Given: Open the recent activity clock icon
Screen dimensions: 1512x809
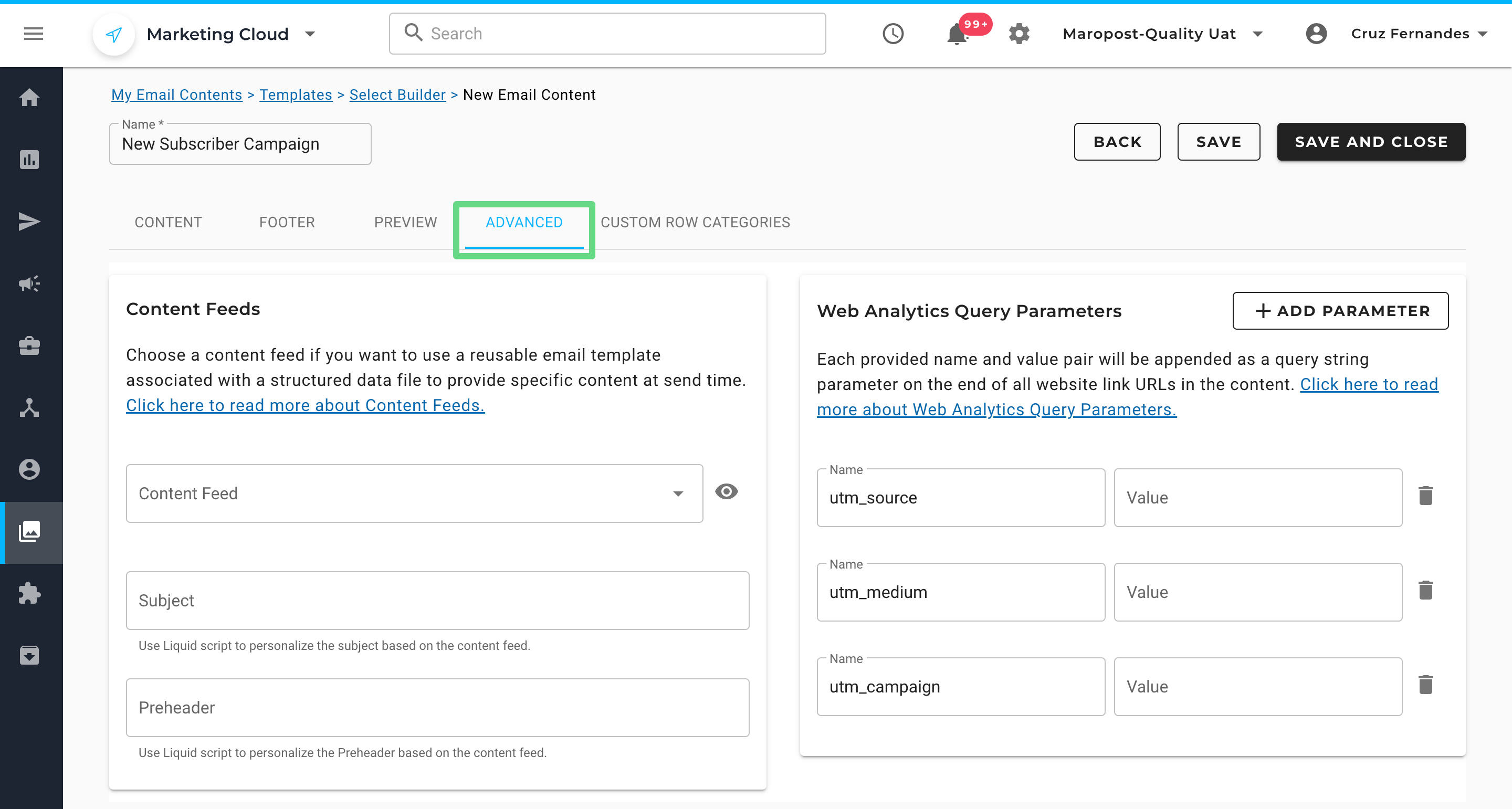Looking at the screenshot, I should (892, 34).
